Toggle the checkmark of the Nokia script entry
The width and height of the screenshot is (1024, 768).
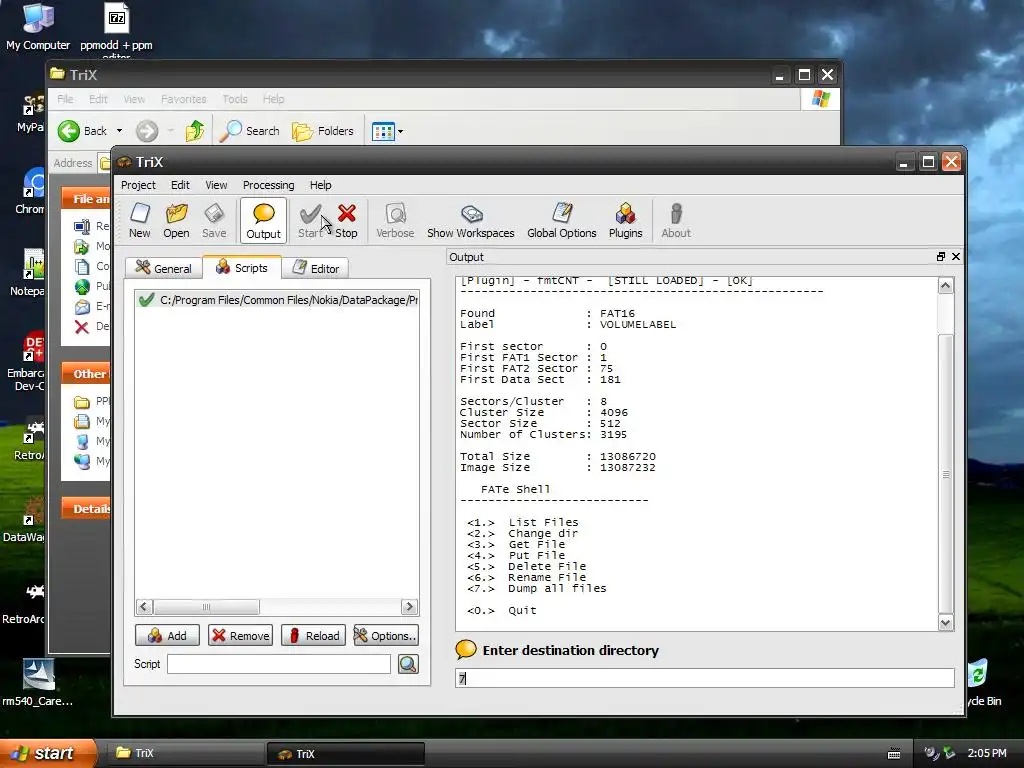(147, 300)
